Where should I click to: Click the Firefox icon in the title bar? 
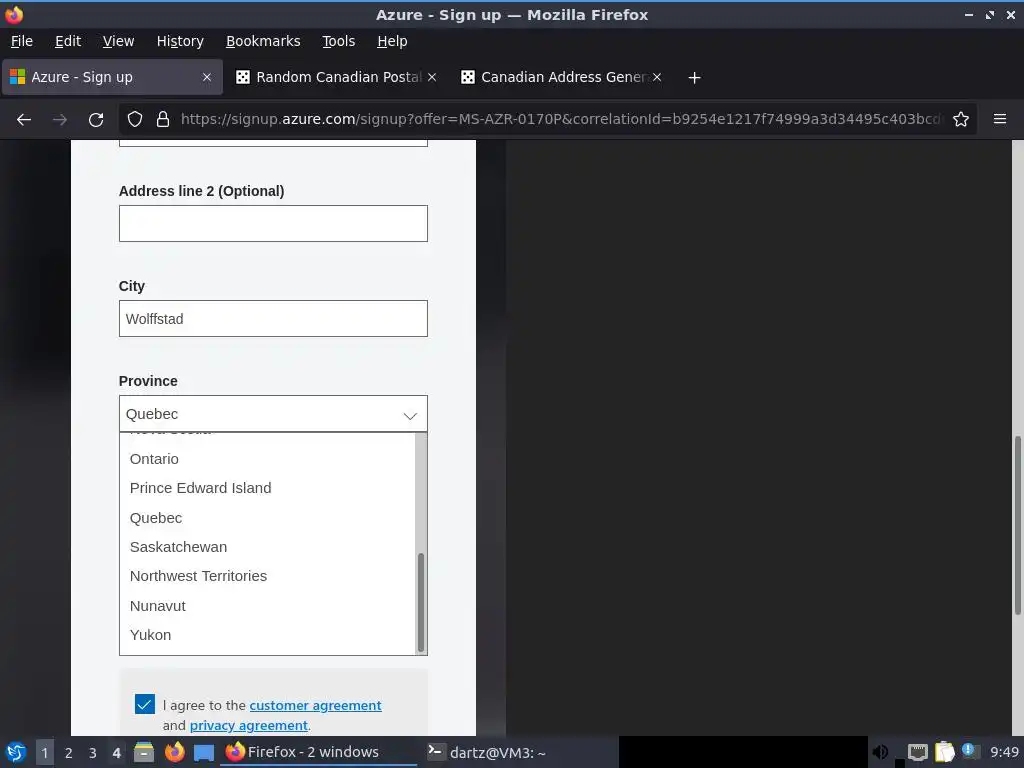(x=14, y=14)
